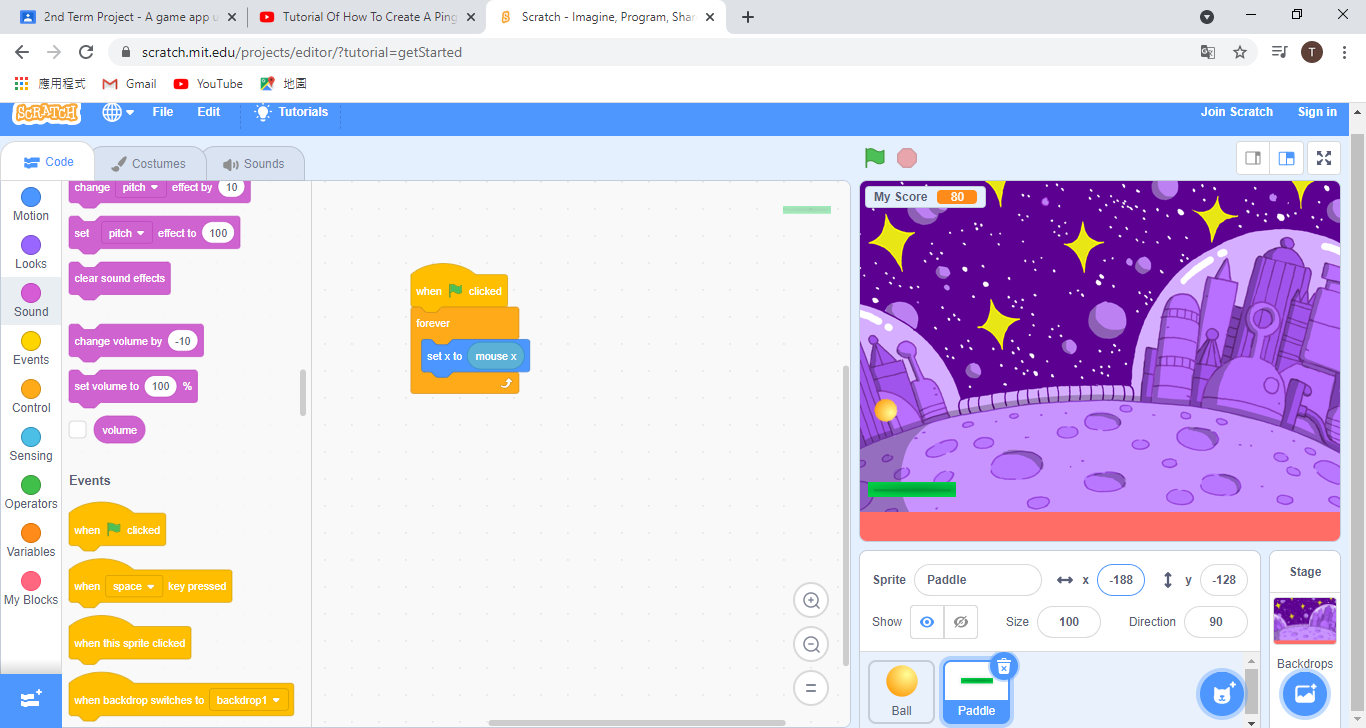Expand the space key dropdown in block
This screenshot has width=1366, height=728.
136,587
